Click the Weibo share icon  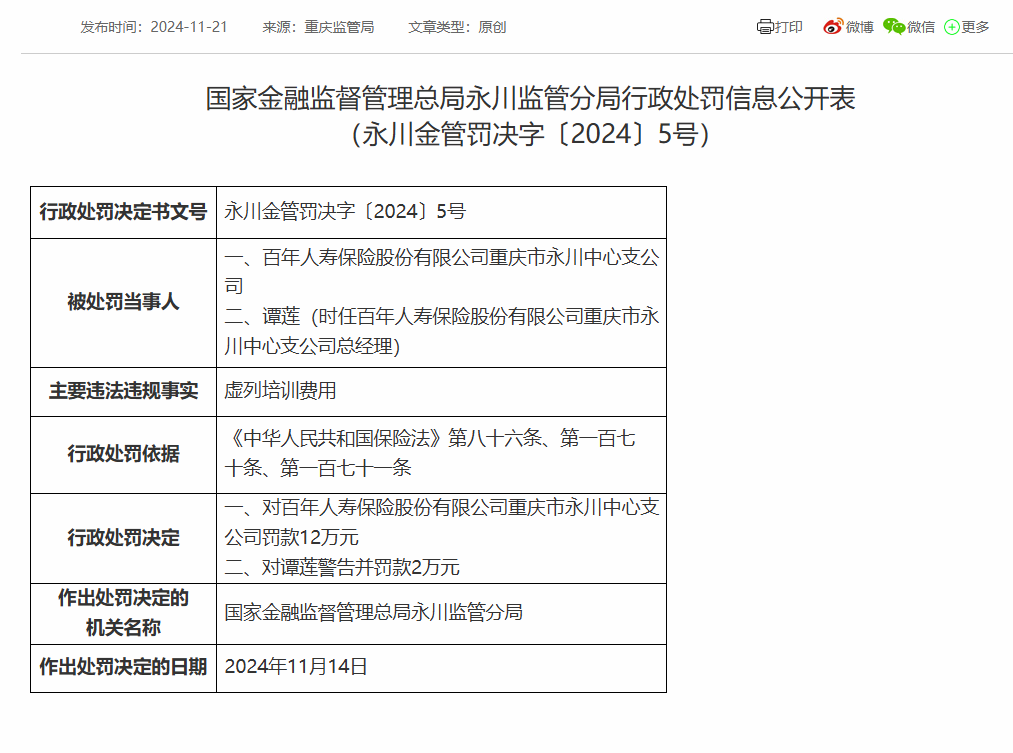coord(833,26)
